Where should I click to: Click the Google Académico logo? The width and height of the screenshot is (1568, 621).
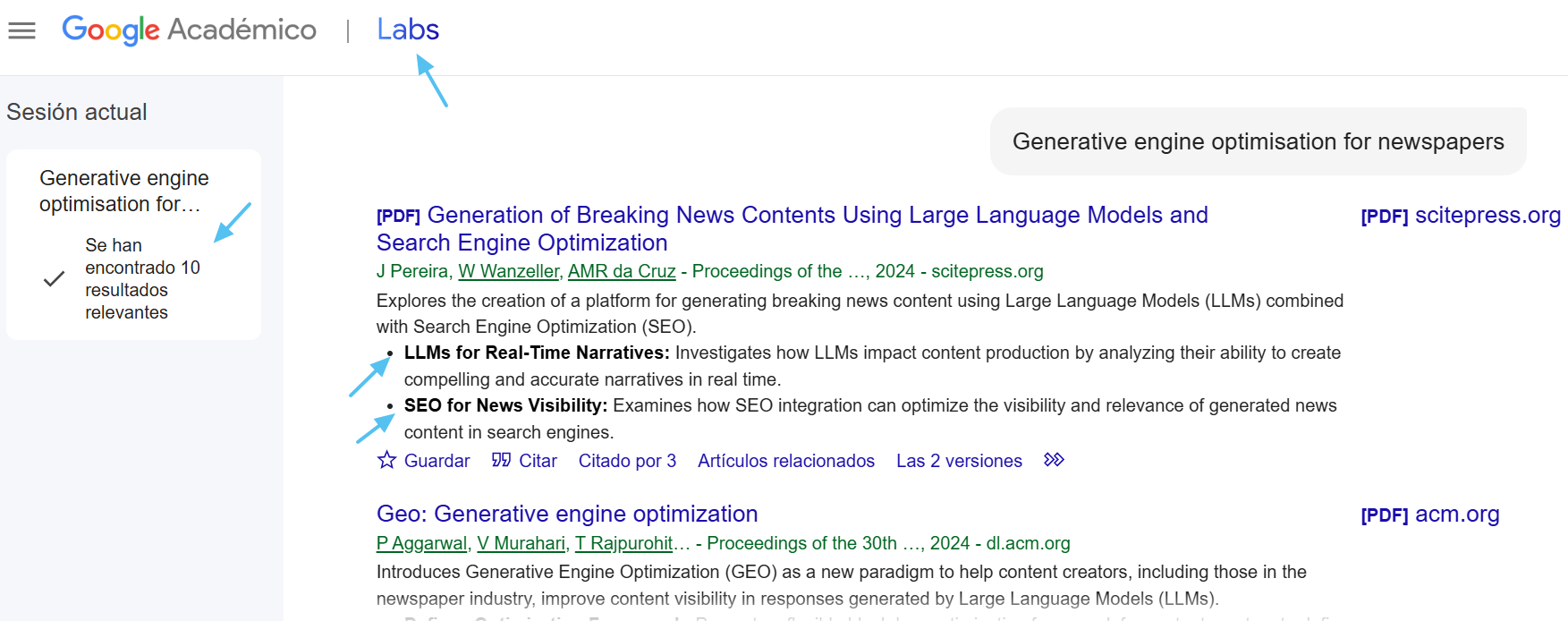click(x=189, y=30)
